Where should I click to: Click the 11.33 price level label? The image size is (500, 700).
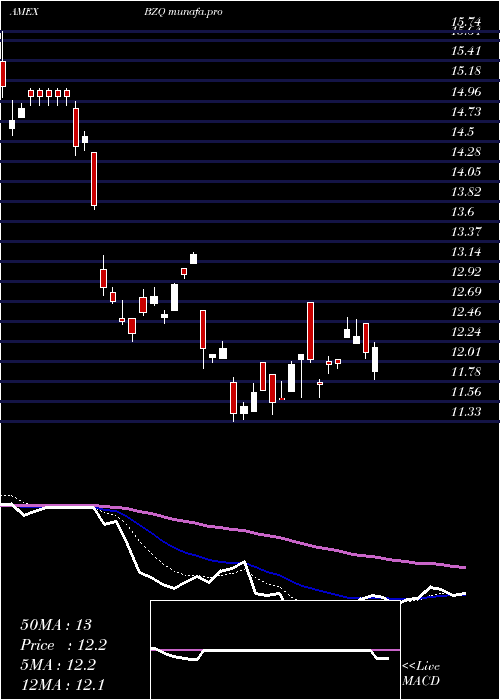(466, 412)
